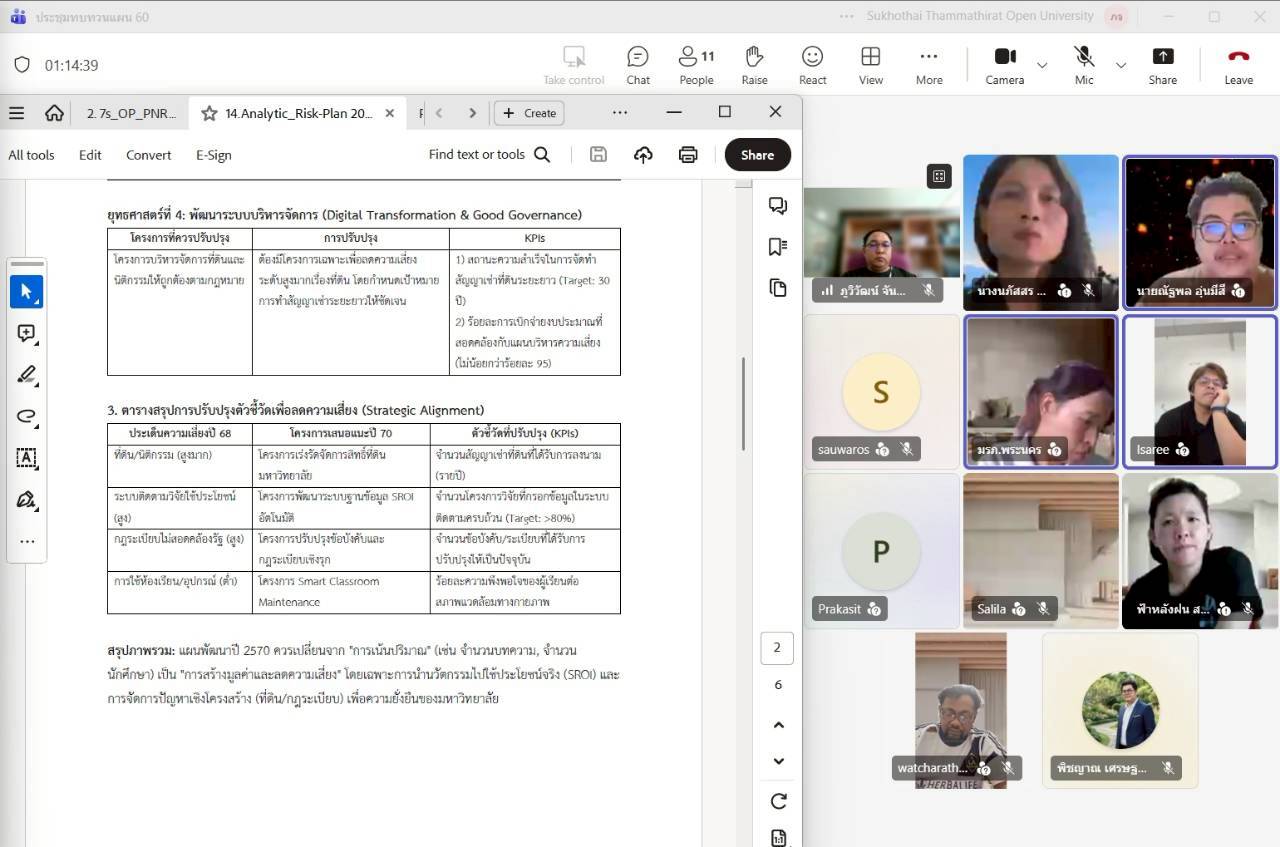The height and width of the screenshot is (847, 1280).
Task: Leave the Teams meeting
Action: pyautogui.click(x=1238, y=65)
